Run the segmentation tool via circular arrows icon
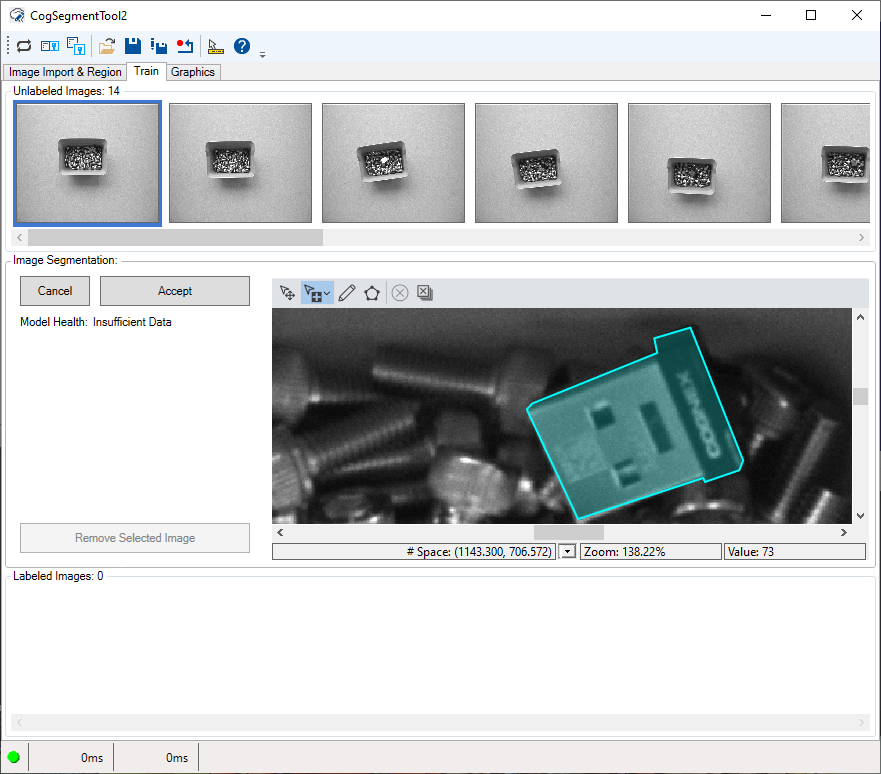The width and height of the screenshot is (881, 774). pos(24,46)
